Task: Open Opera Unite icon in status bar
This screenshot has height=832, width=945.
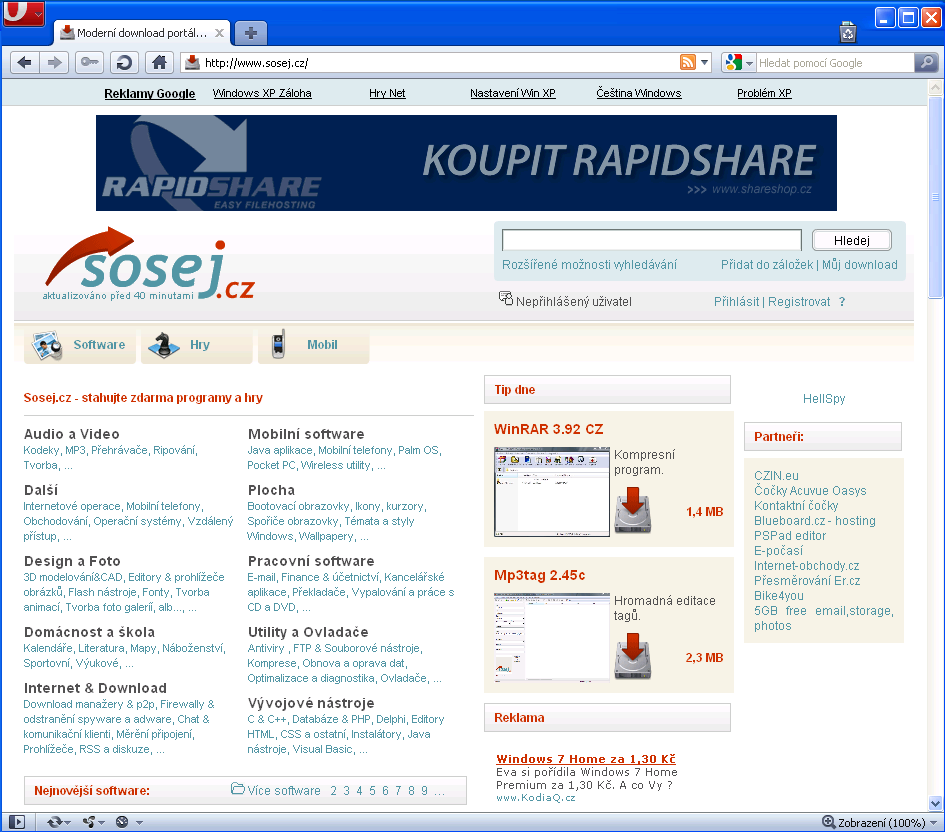Action: click(89, 822)
